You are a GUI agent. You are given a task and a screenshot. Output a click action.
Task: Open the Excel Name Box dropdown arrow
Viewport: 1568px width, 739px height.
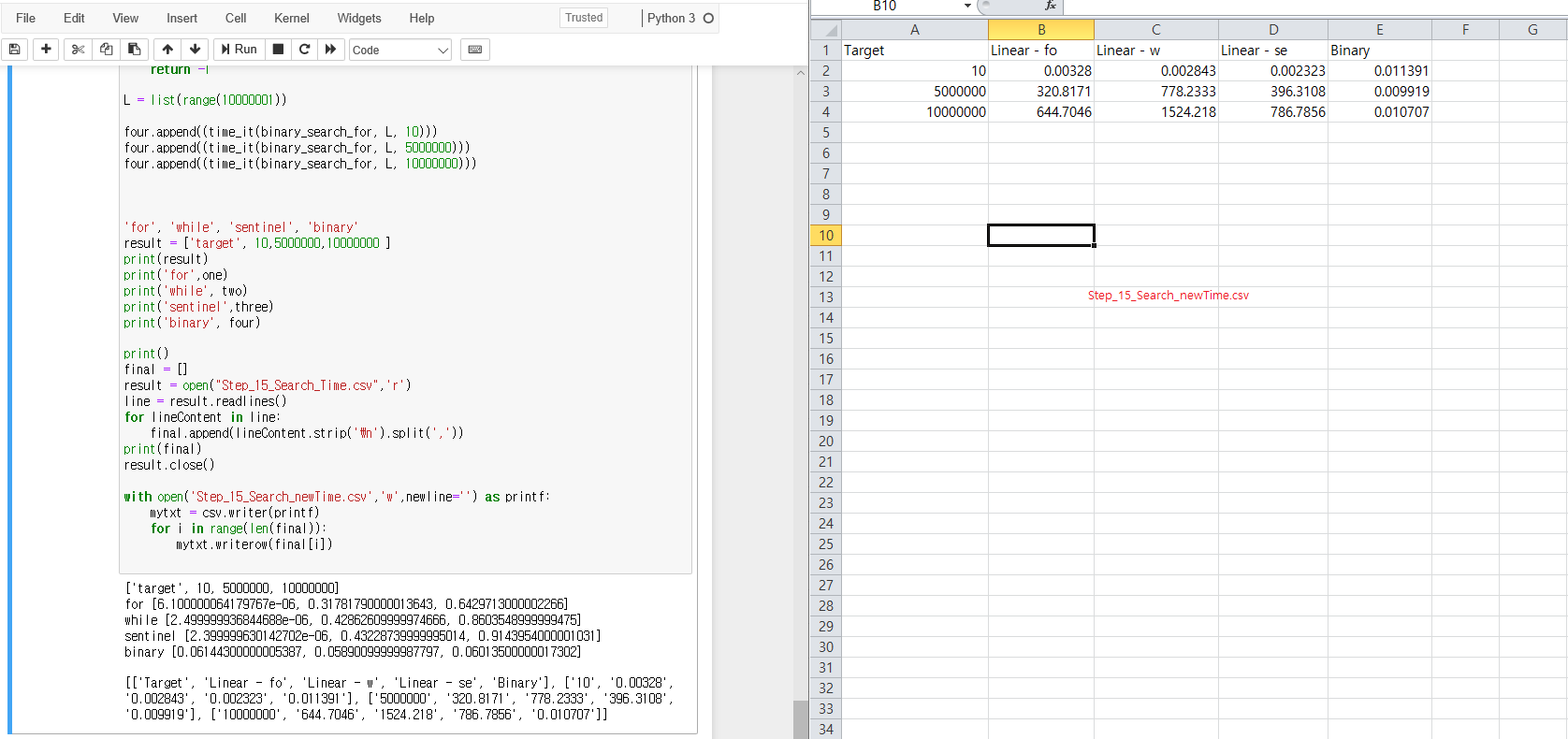[967, 6]
